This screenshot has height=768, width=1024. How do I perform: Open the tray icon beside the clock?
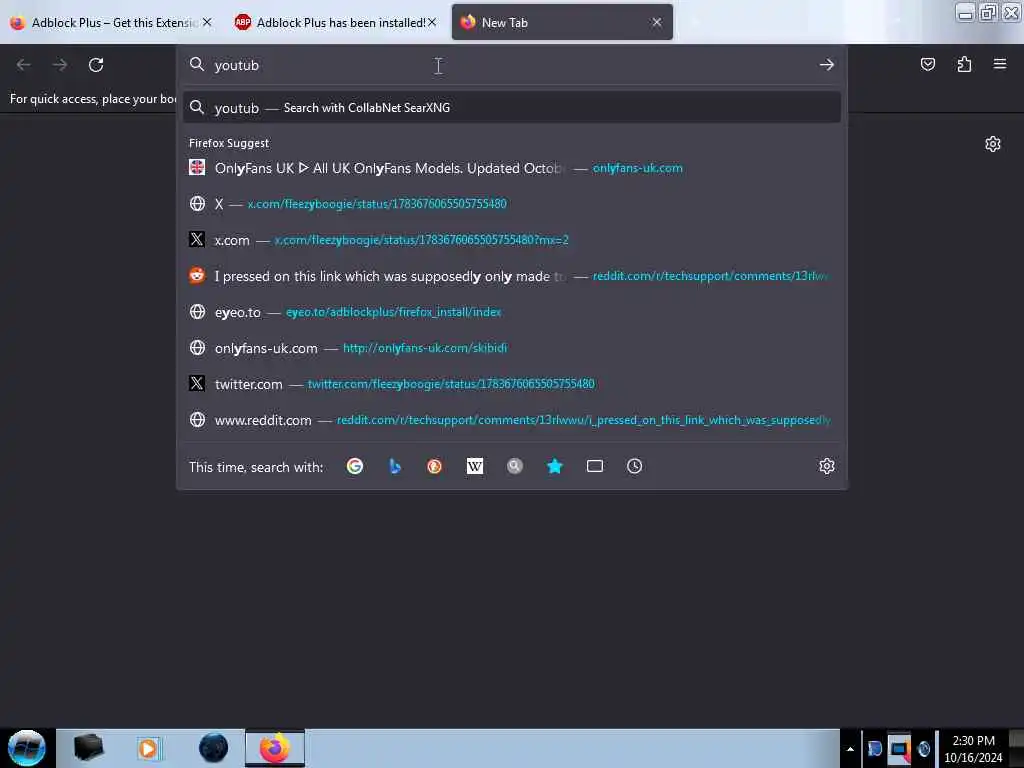pos(923,749)
